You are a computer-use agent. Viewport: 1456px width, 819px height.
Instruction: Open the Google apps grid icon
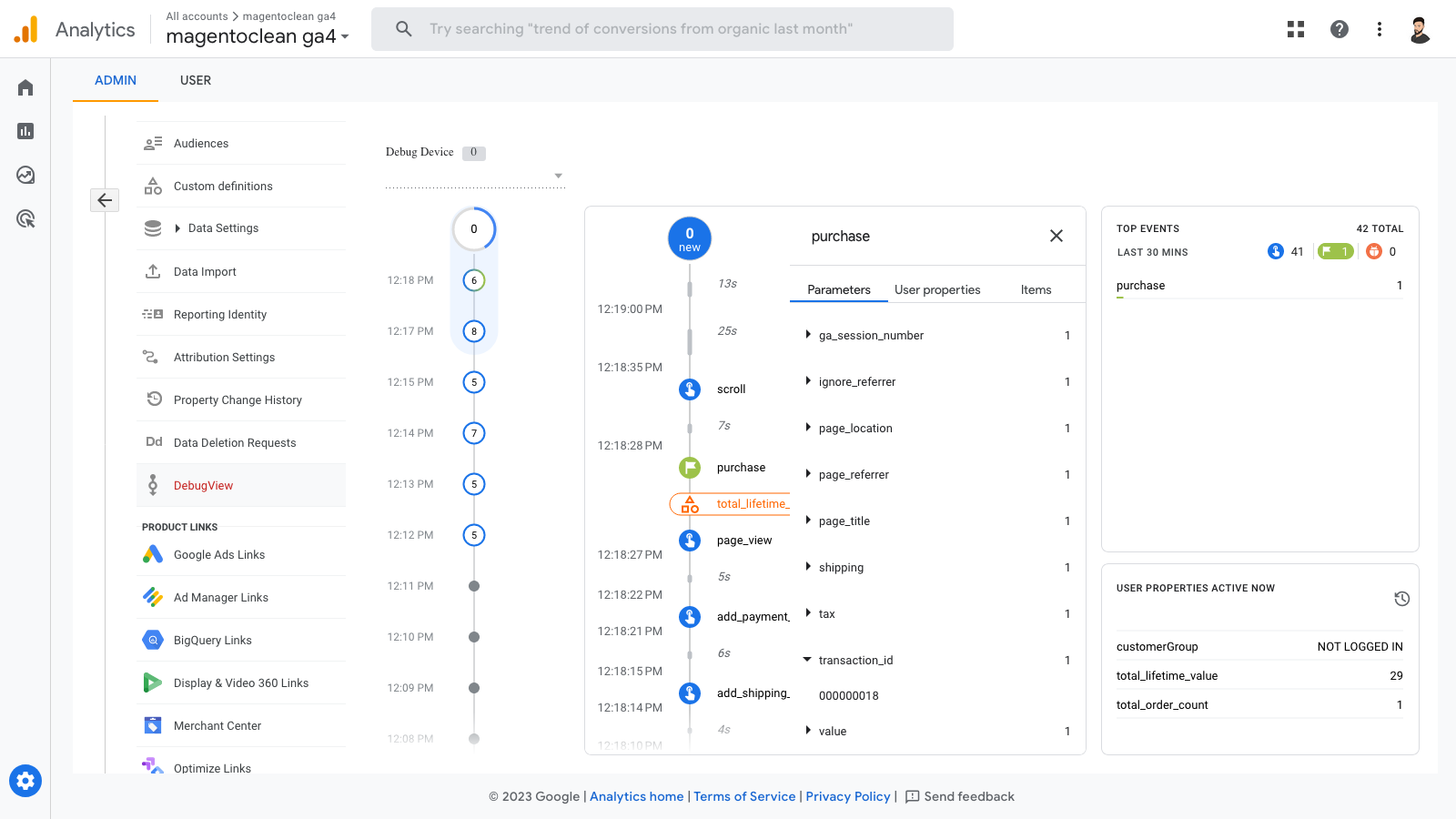pyautogui.click(x=1296, y=29)
